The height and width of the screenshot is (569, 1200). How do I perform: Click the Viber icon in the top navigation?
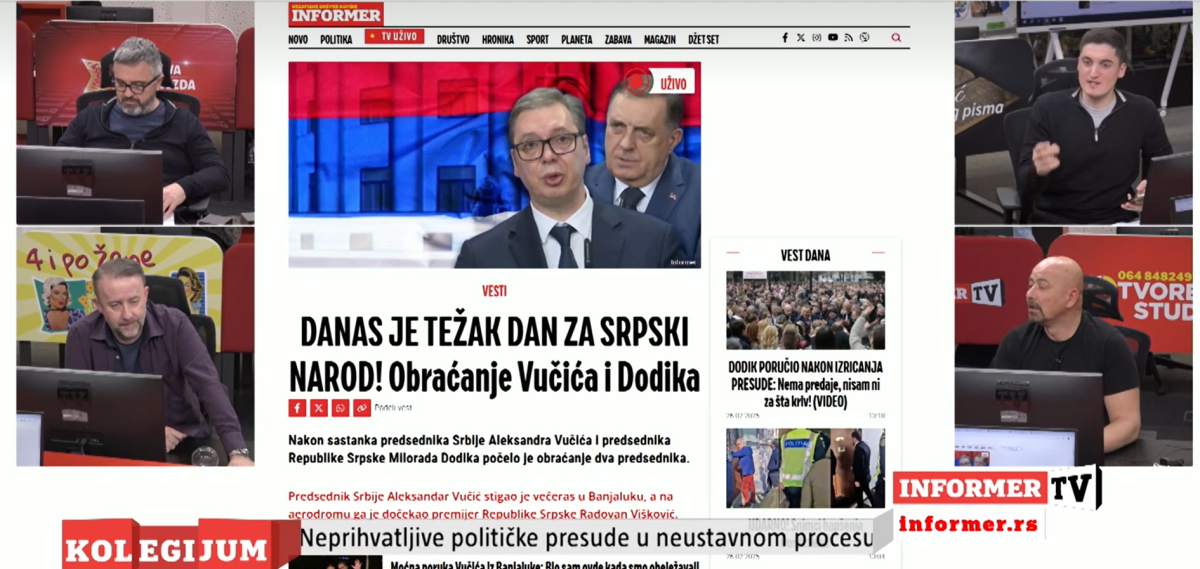[x=864, y=38]
